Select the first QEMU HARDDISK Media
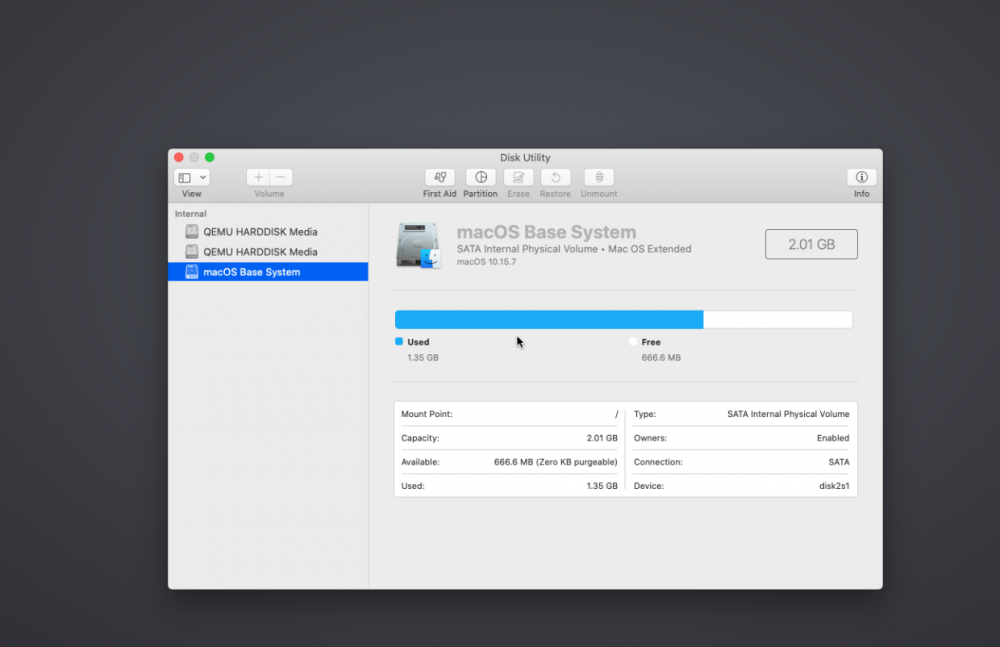Viewport: 1000px width, 647px height. point(268,232)
